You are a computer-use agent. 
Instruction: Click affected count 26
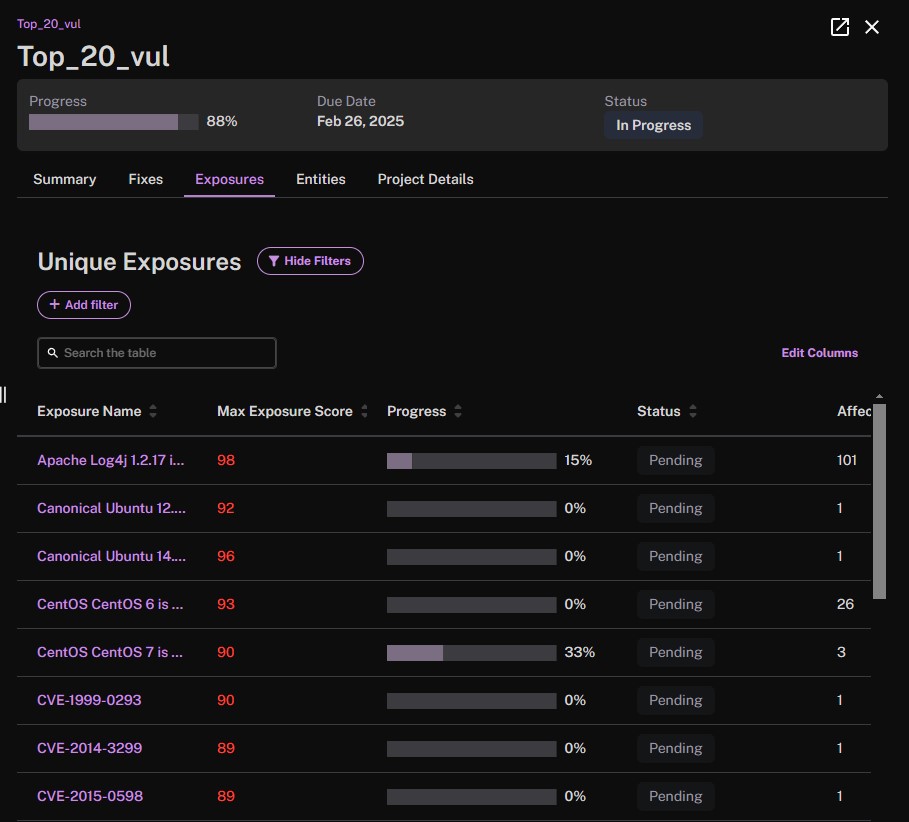point(845,604)
